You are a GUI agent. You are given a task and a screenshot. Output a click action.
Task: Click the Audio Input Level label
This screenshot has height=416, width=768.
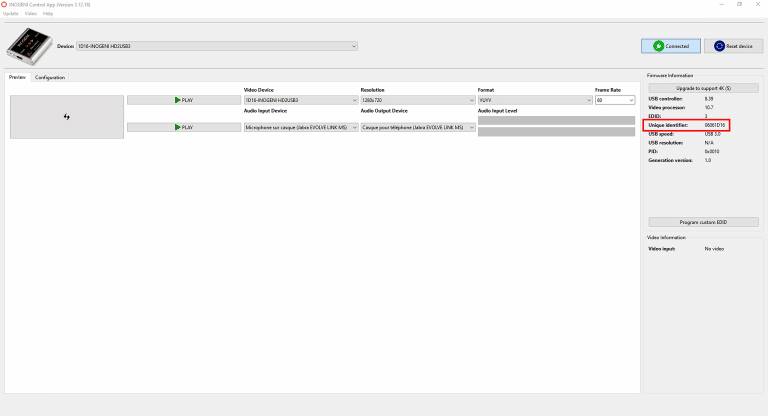click(497, 111)
